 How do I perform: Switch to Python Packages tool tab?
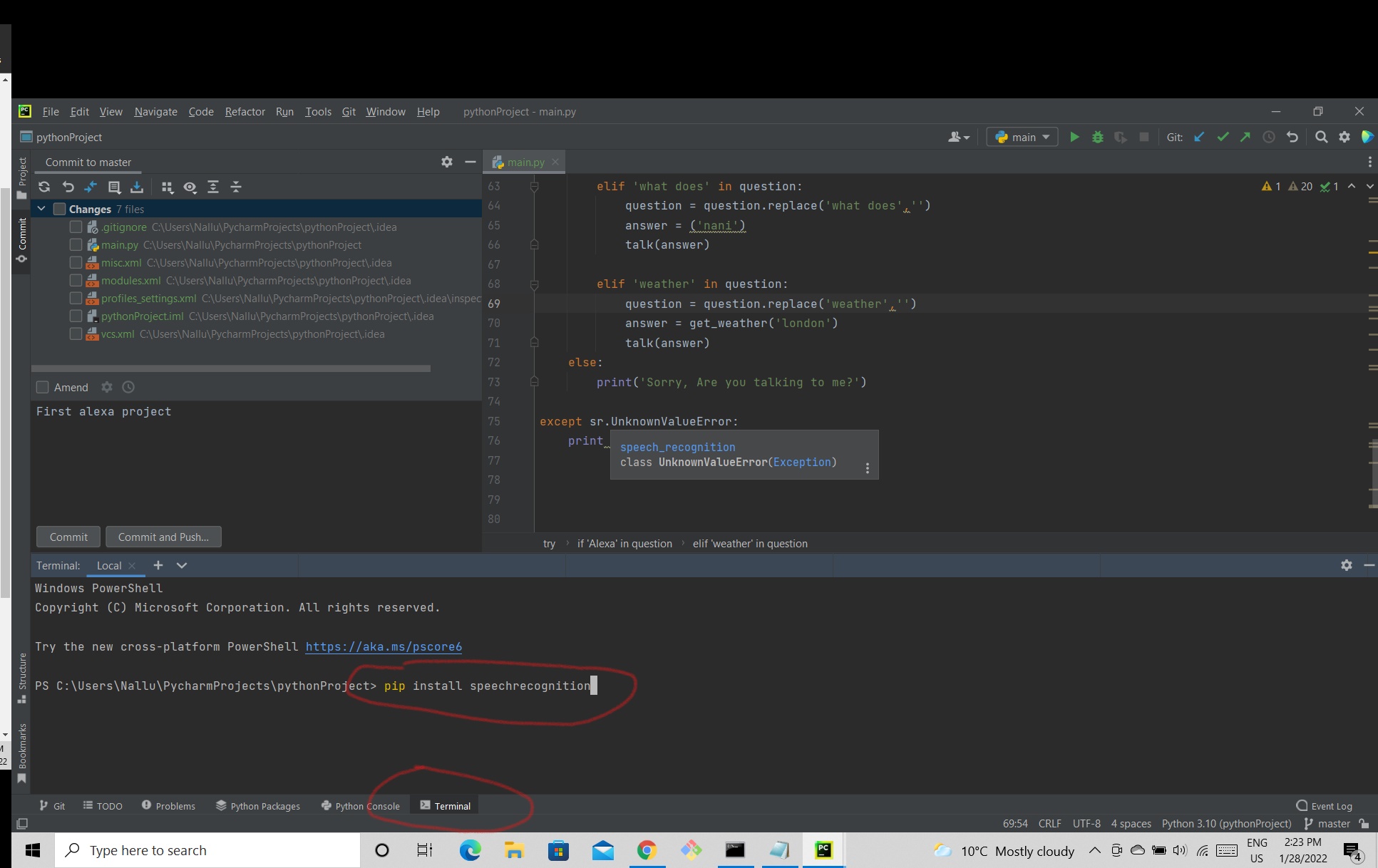pos(258,806)
